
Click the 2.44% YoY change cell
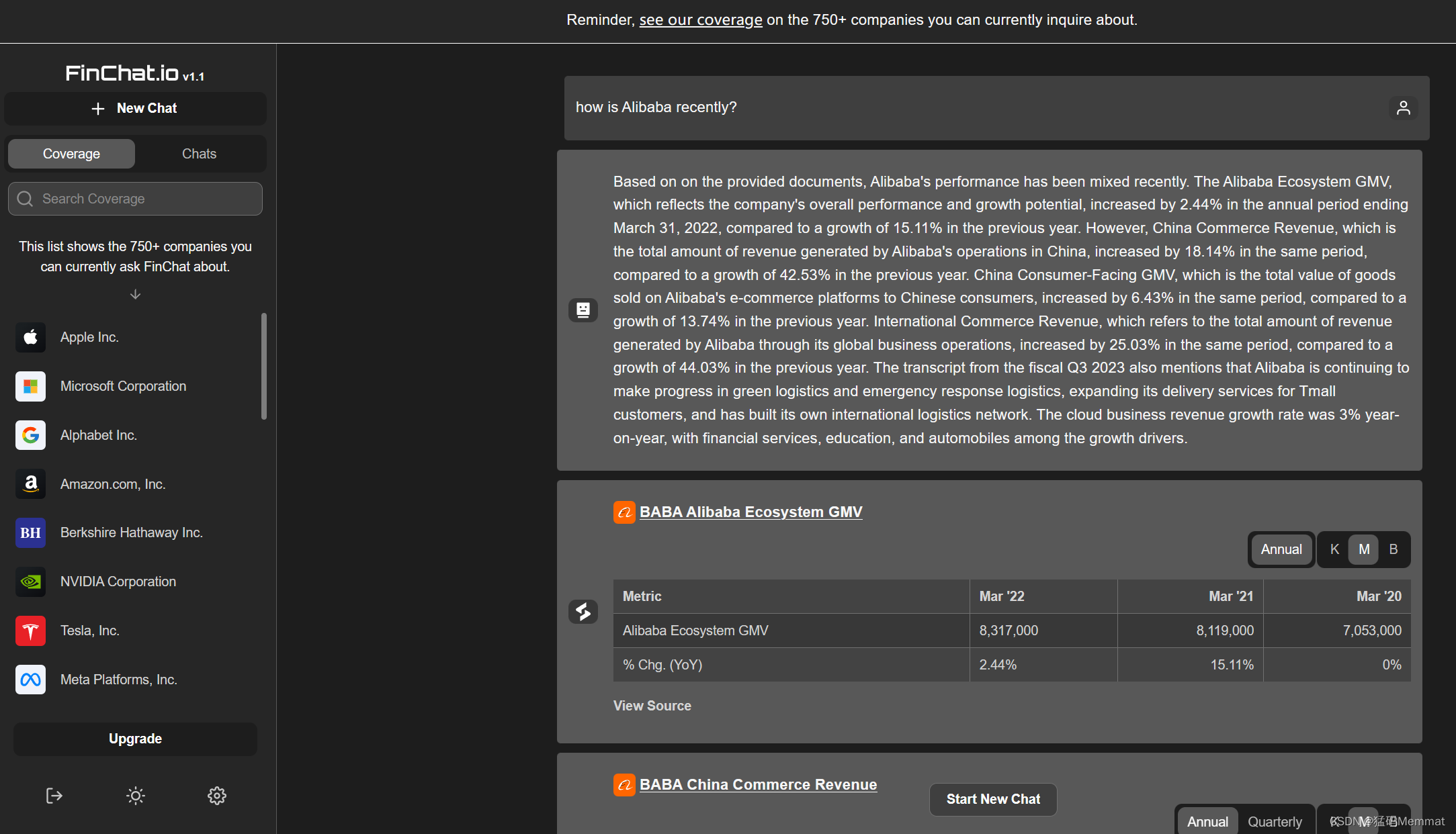1043,665
